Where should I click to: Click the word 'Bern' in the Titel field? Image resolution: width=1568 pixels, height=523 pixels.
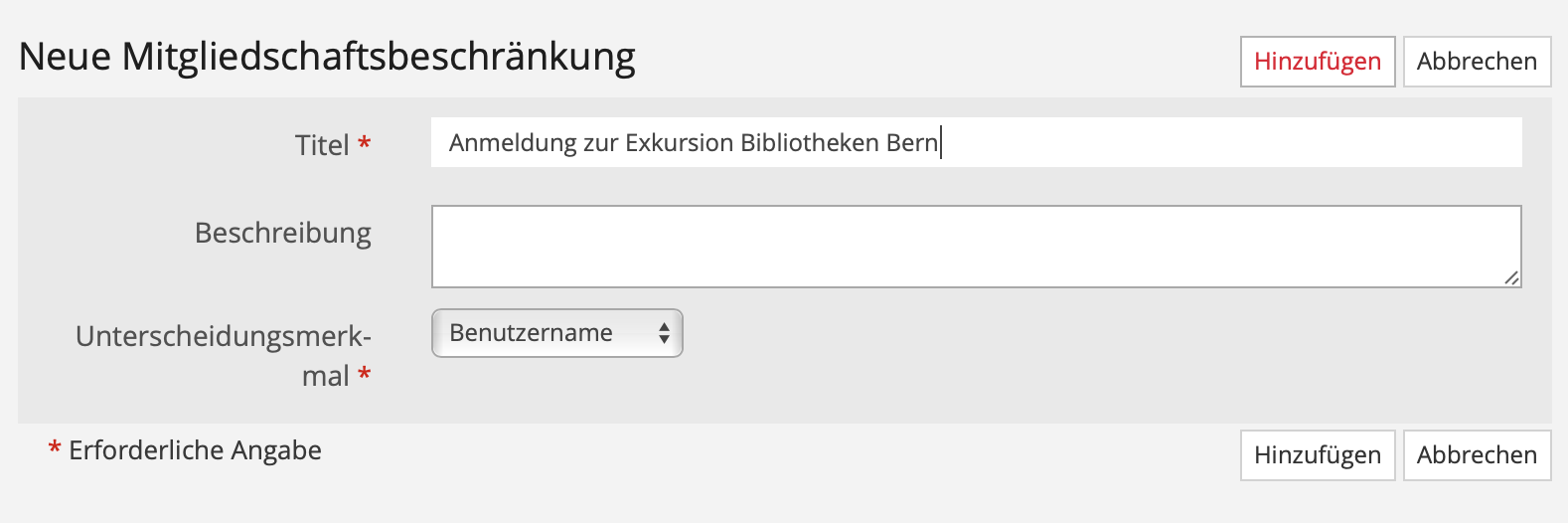pyautogui.click(x=911, y=143)
